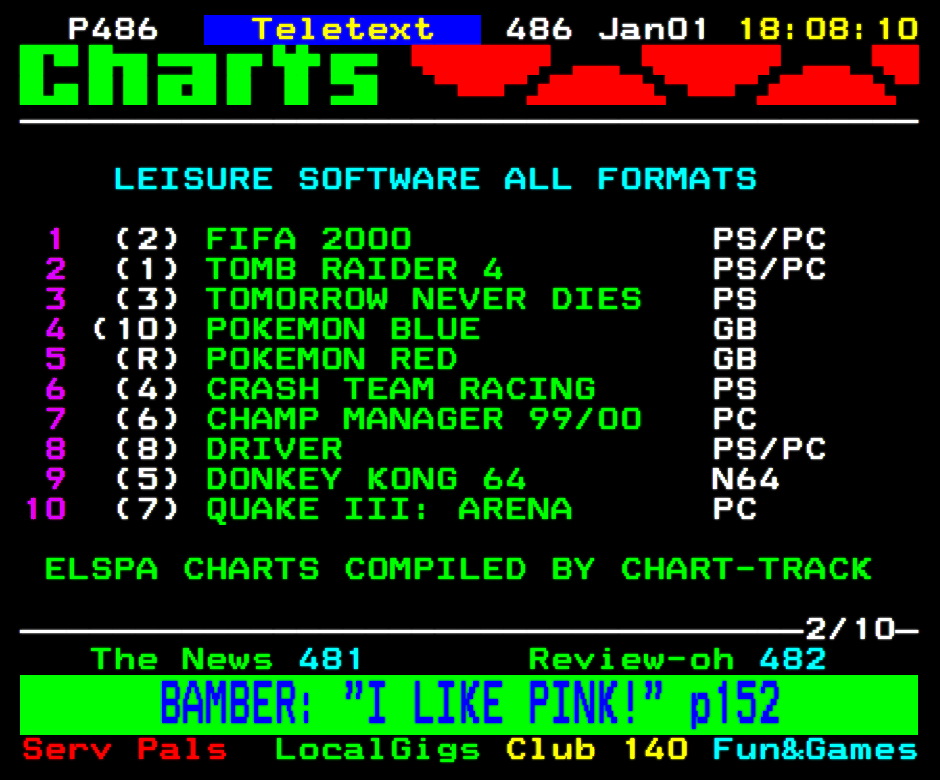The image size is (940, 780).
Task: Select POKEMON BLUE chart entry
Action: [x=343, y=329]
